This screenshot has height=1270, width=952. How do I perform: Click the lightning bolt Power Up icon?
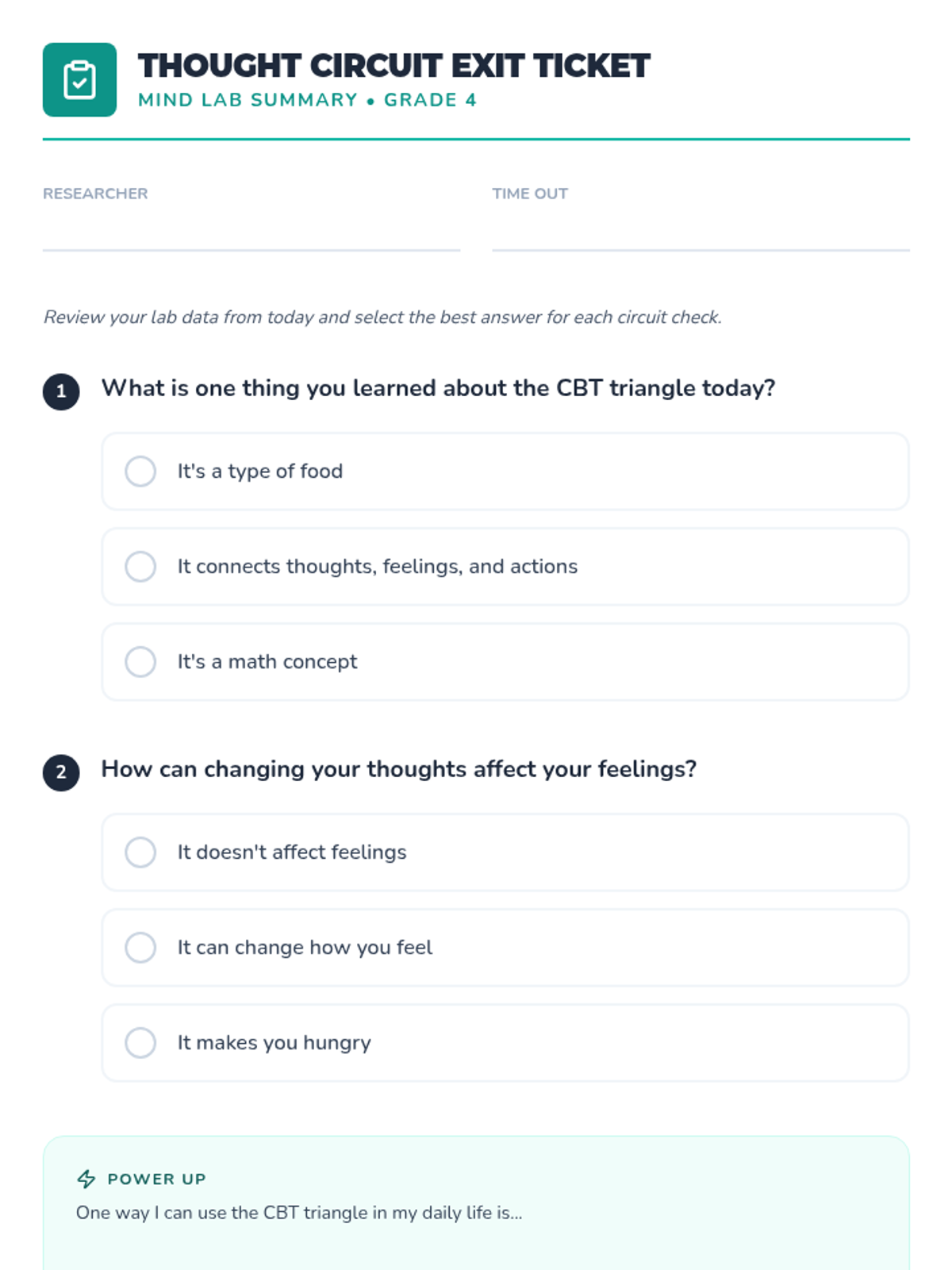(86, 1179)
